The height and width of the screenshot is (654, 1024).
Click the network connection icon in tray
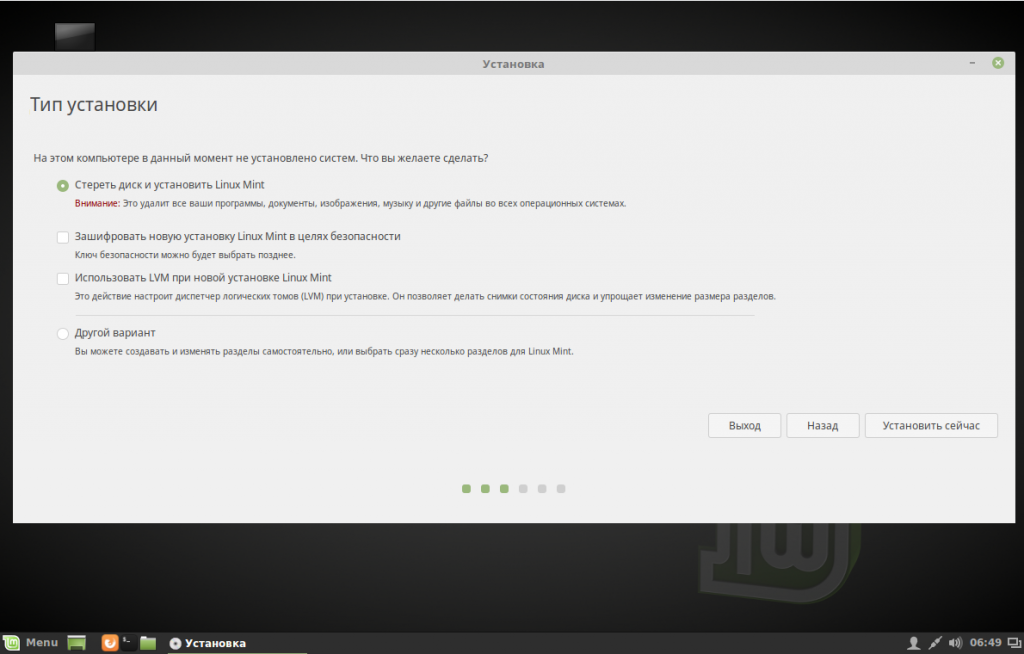(x=934, y=642)
